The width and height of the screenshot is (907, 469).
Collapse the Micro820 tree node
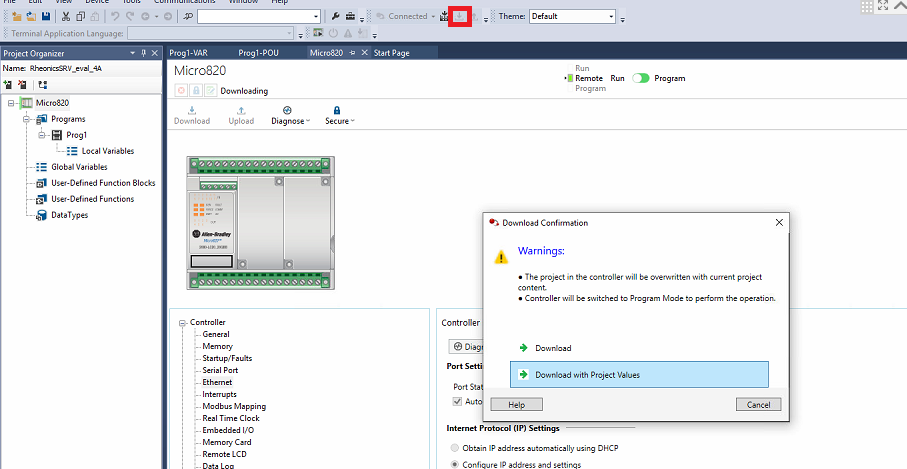coord(11,103)
